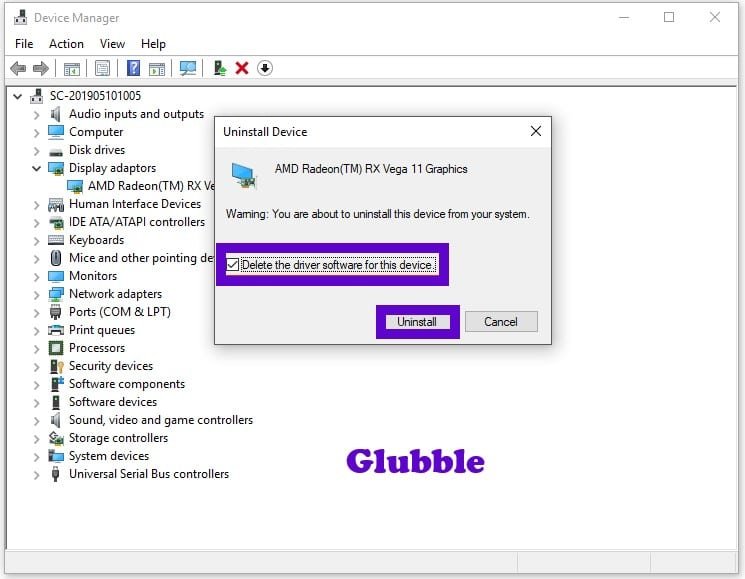Viewport: 745px width, 579px height.
Task: Open the Help menu
Action: (x=153, y=44)
